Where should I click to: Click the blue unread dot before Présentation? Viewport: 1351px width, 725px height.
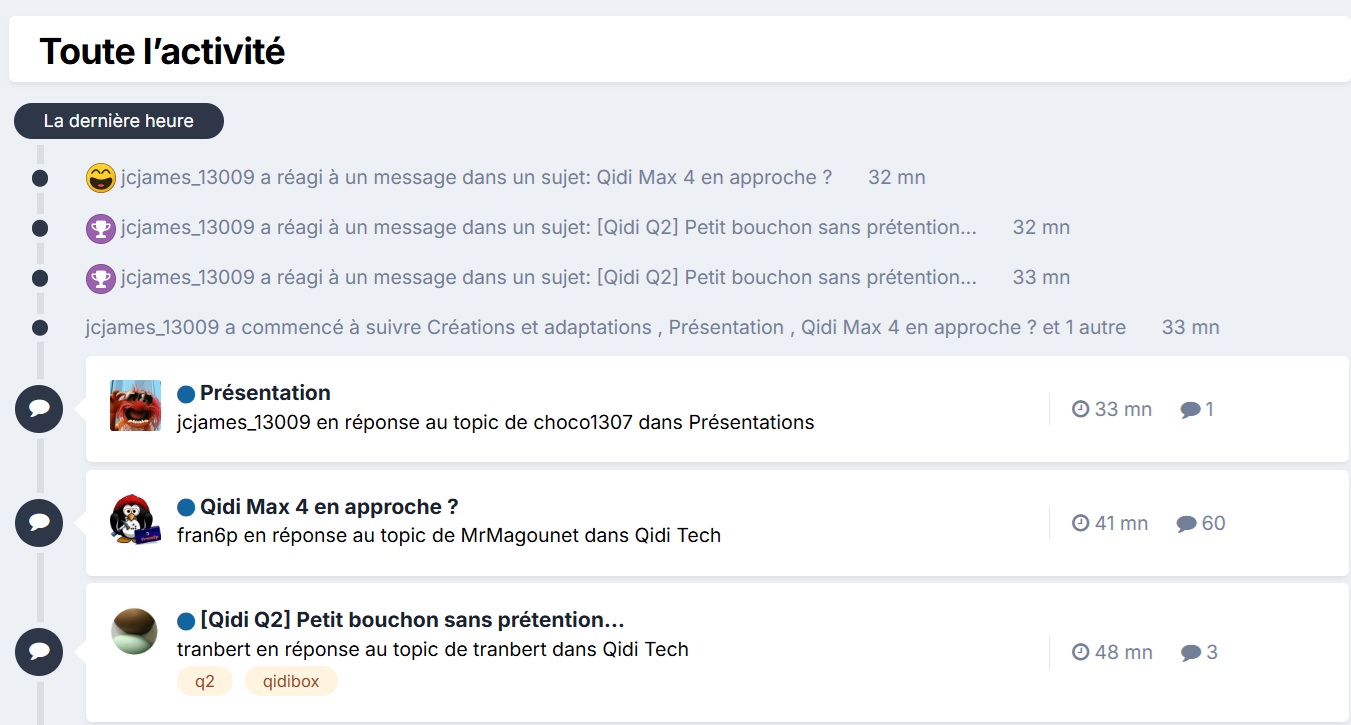[x=186, y=394]
